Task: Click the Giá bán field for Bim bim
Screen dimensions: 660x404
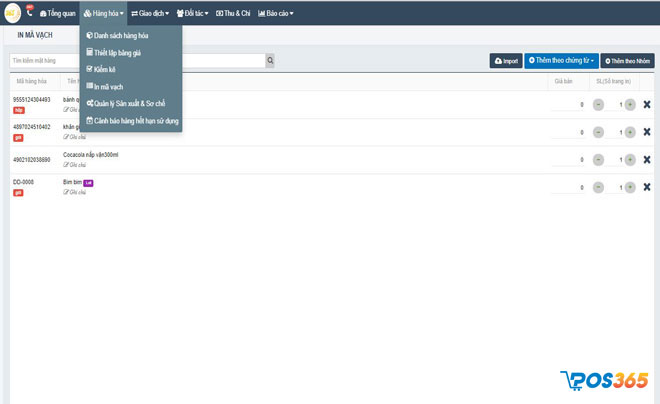Action: (x=568, y=188)
